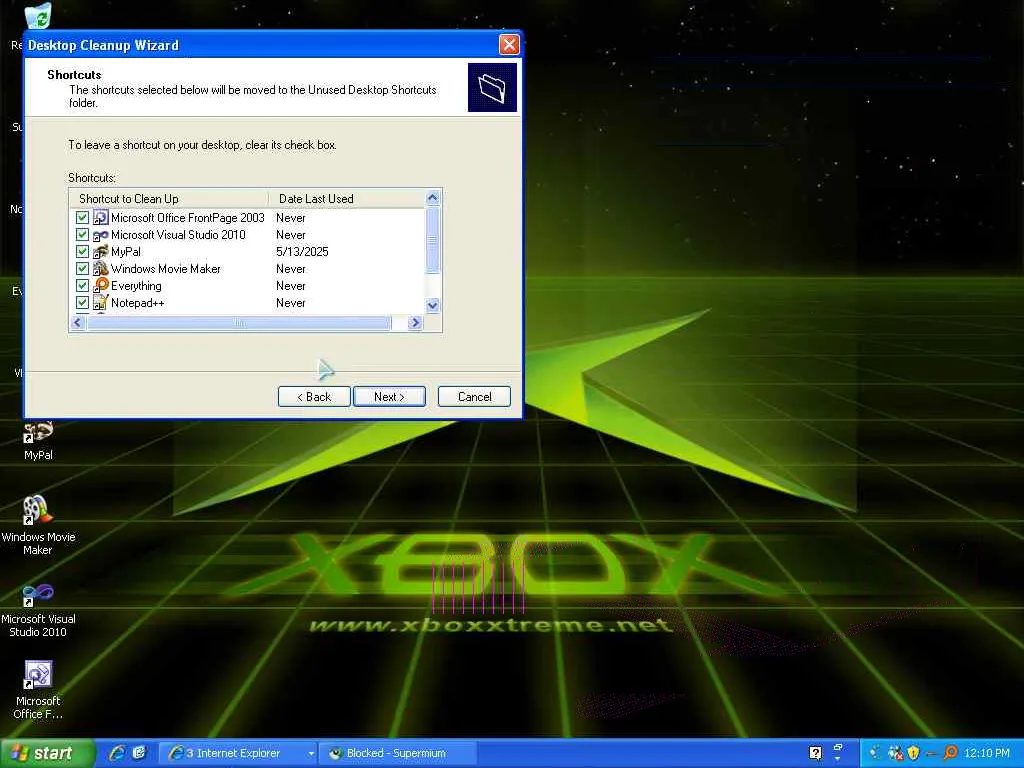
Task: Click the yellow security shield tray icon
Action: (x=913, y=753)
